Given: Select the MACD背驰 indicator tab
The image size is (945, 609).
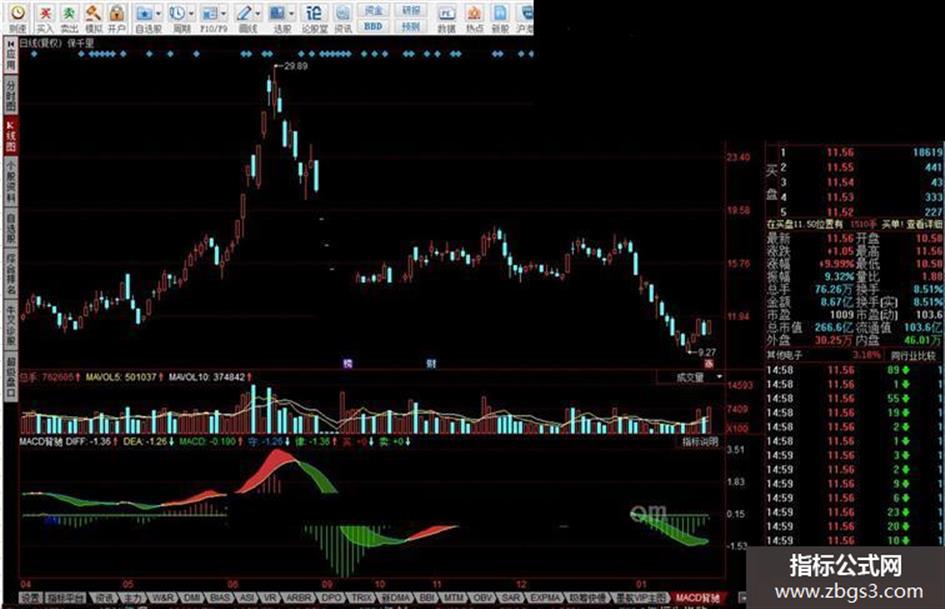Looking at the screenshot, I should pyautogui.click(x=698, y=598).
